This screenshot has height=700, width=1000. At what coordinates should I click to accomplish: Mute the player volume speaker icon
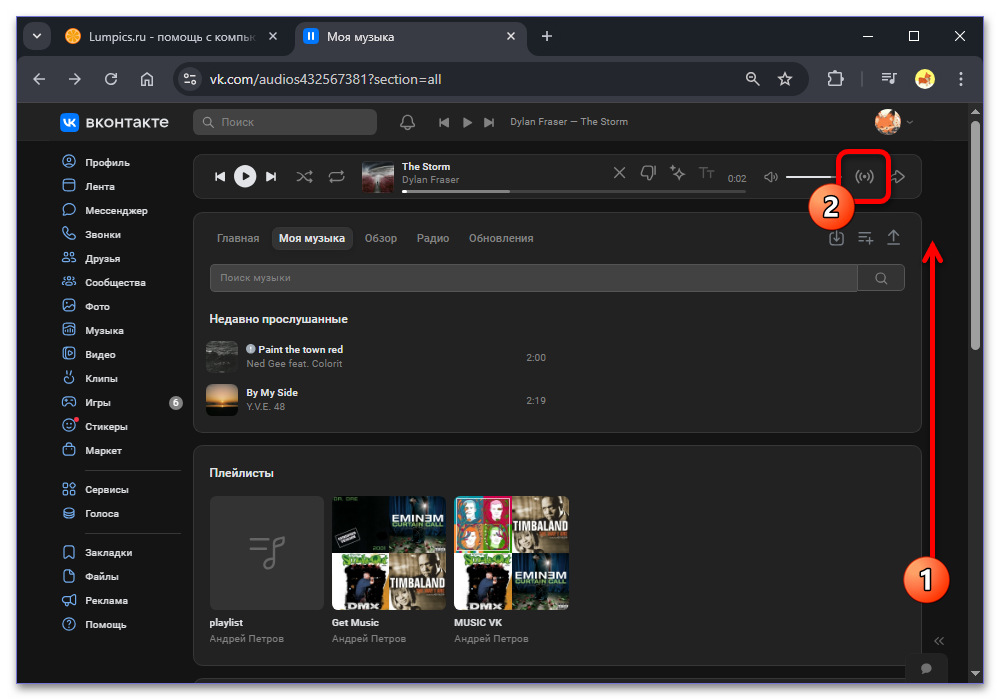pos(771,177)
